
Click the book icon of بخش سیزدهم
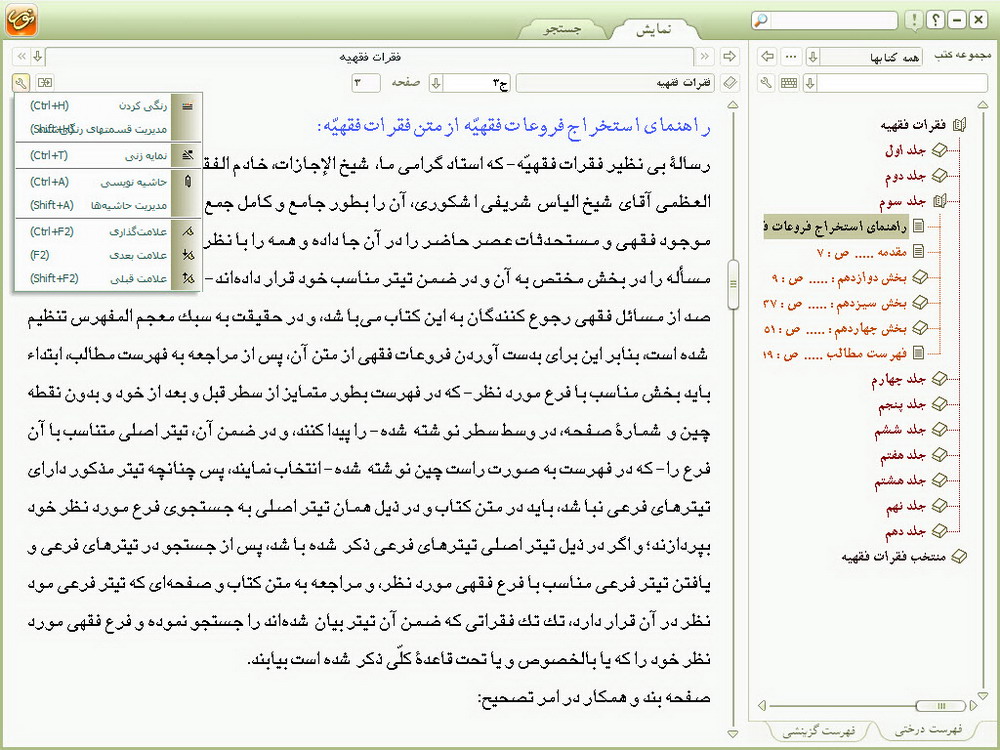[920, 302]
